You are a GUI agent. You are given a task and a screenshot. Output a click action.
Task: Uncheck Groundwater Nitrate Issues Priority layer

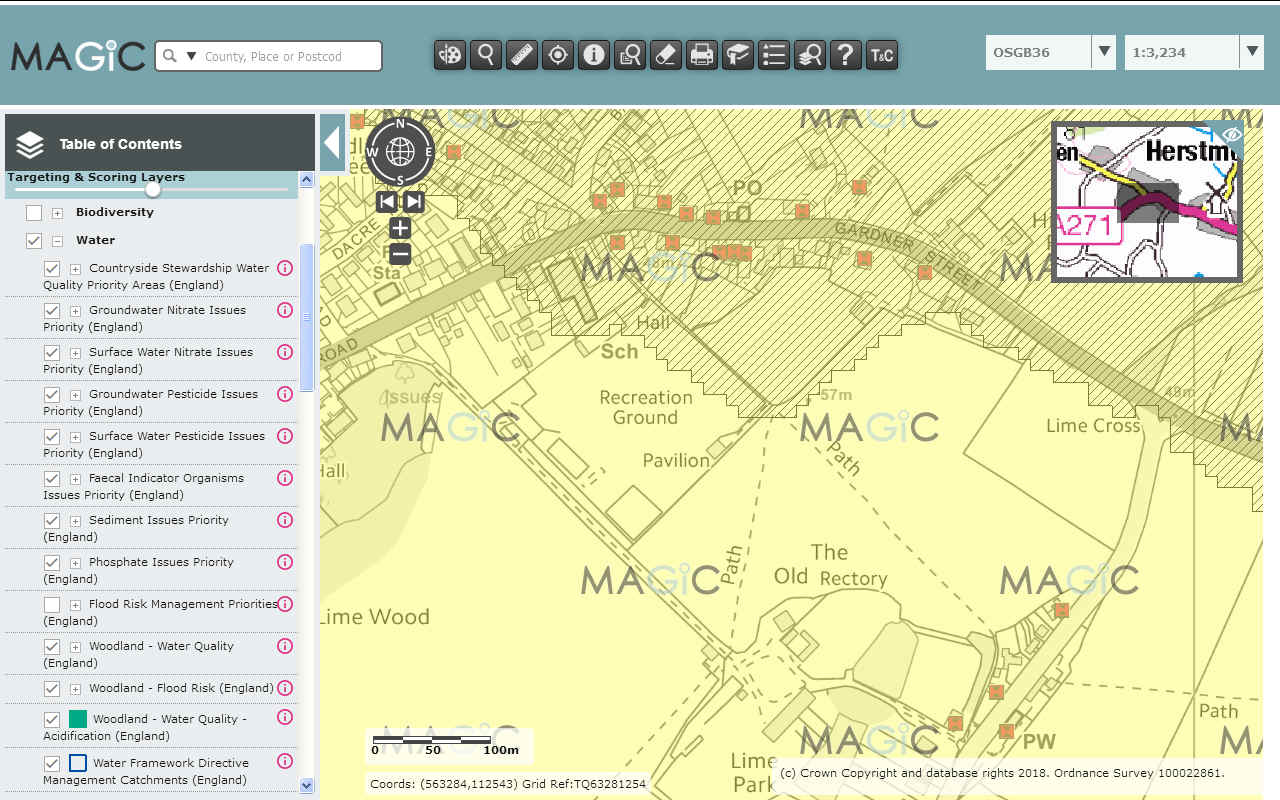pyautogui.click(x=52, y=311)
